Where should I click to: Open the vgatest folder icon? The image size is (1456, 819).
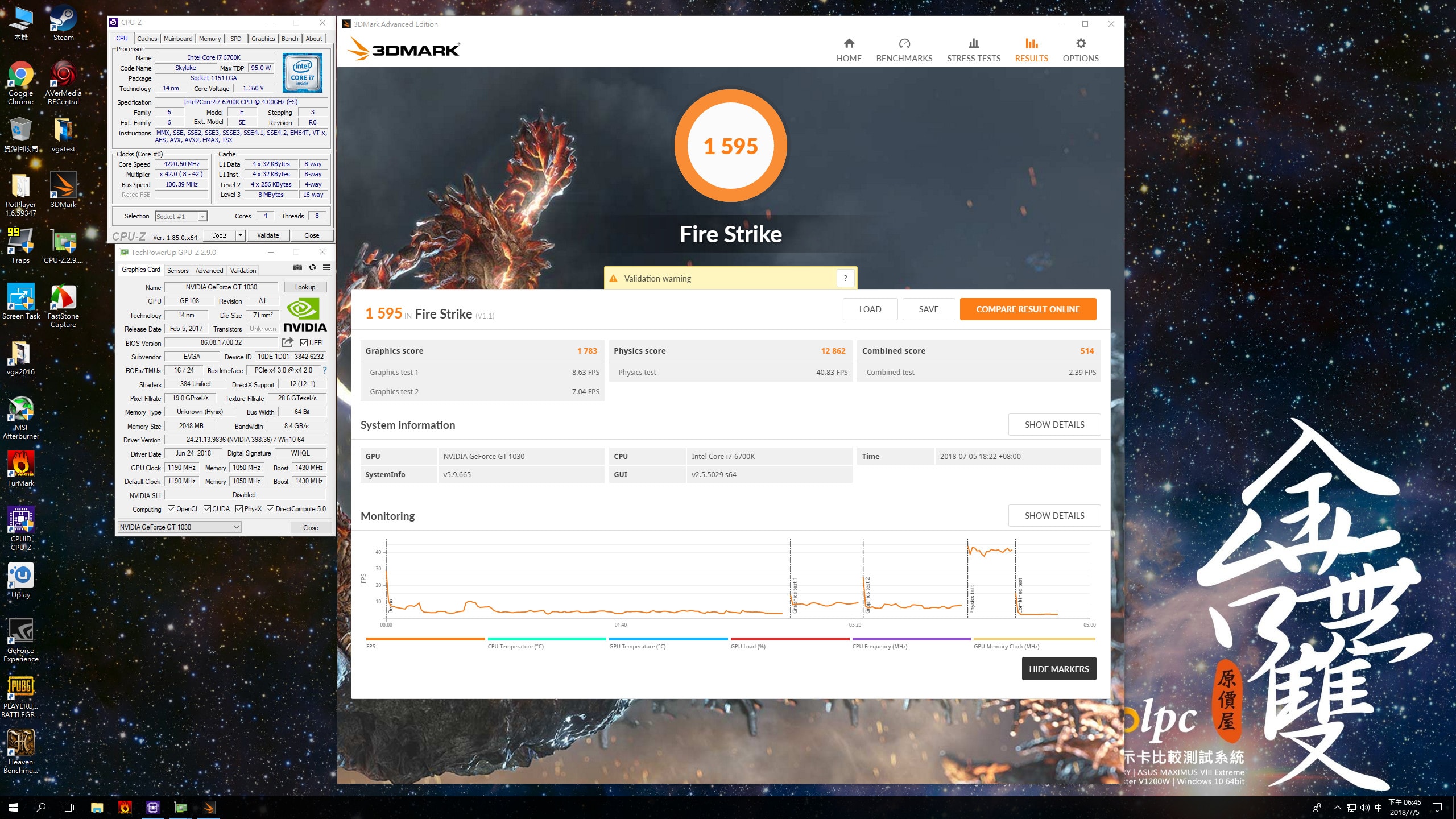pos(63,135)
